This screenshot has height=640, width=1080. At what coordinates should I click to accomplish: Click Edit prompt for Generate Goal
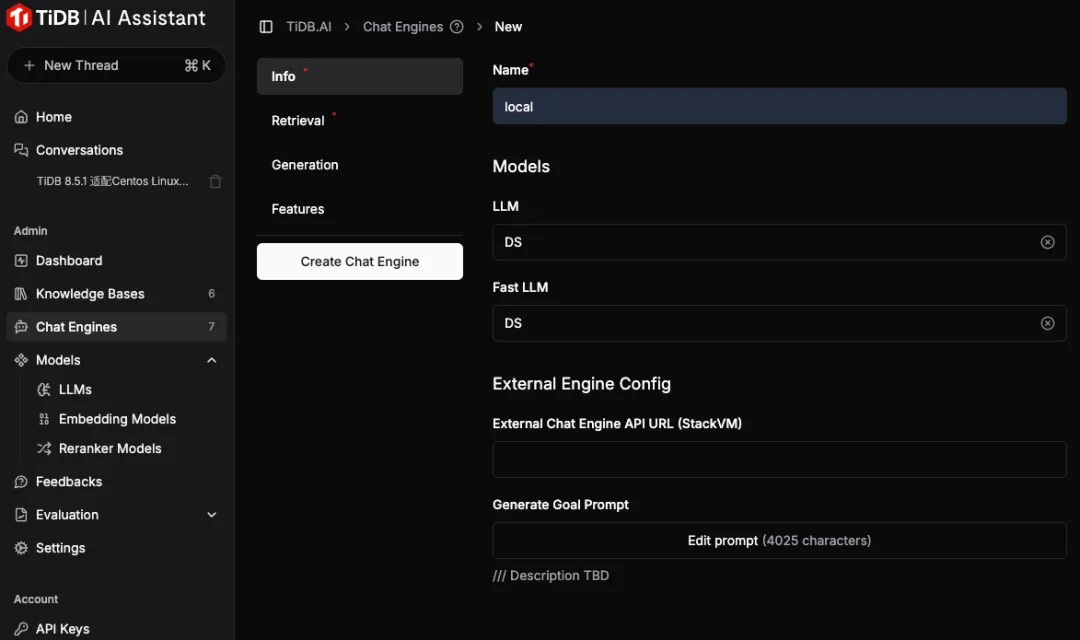pyautogui.click(x=779, y=540)
